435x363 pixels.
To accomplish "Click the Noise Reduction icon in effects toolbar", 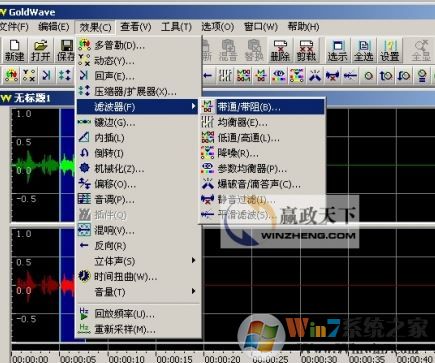I will 297,76.
